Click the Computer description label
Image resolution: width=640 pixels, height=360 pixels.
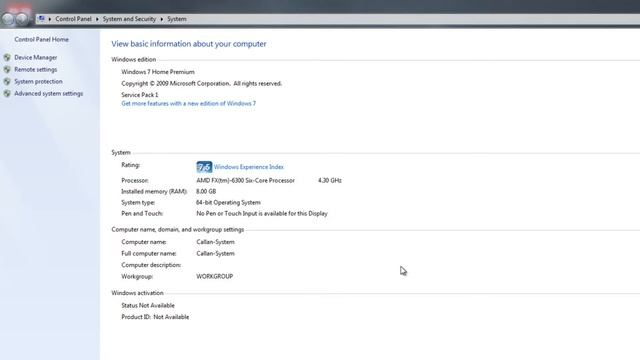click(151, 265)
